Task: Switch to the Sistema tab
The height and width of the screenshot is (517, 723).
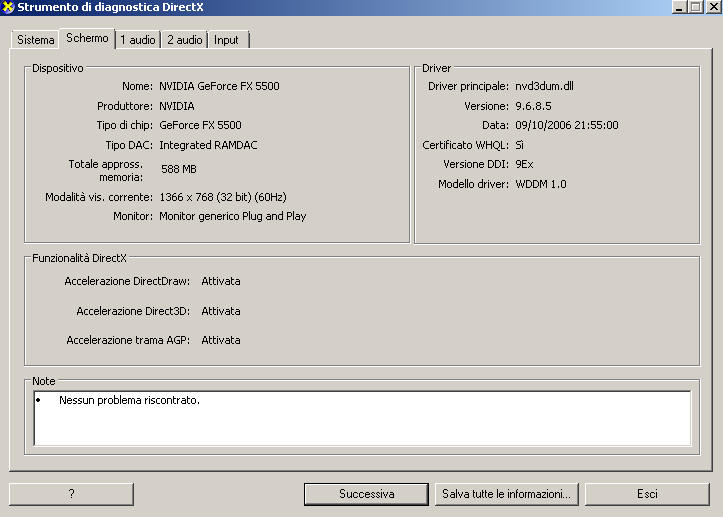Action: click(x=35, y=40)
